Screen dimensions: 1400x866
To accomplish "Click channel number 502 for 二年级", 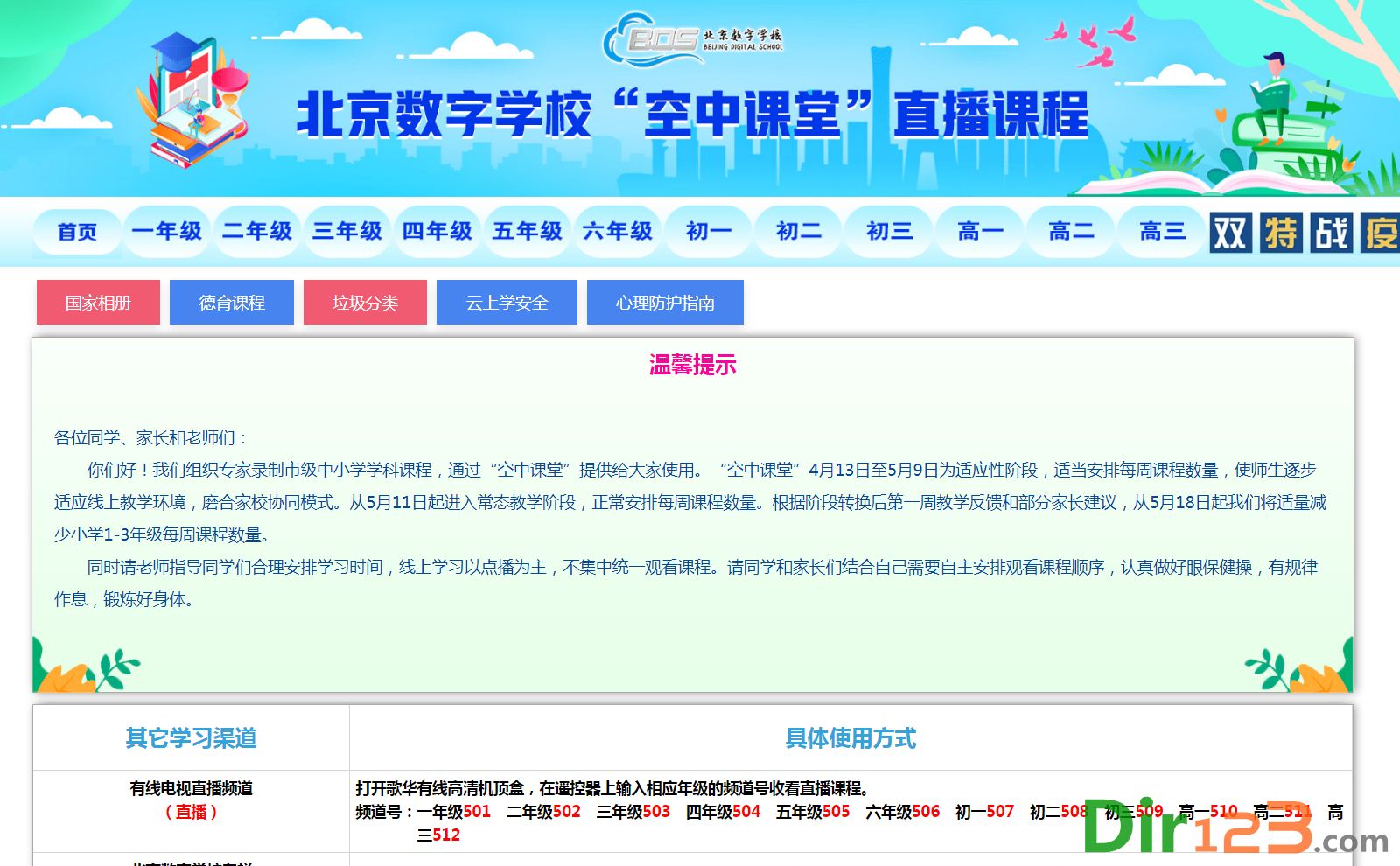I will click(566, 812).
